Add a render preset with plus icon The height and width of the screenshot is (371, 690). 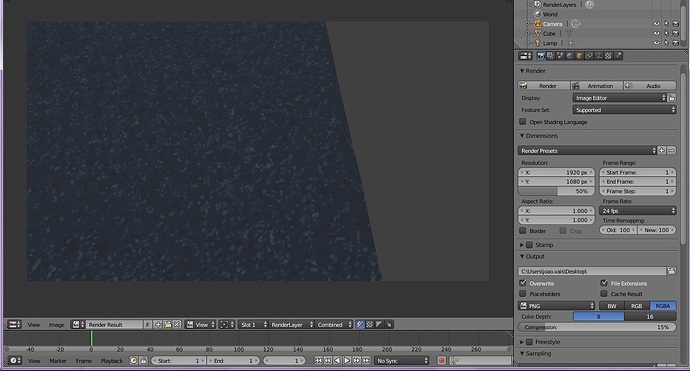pos(661,151)
